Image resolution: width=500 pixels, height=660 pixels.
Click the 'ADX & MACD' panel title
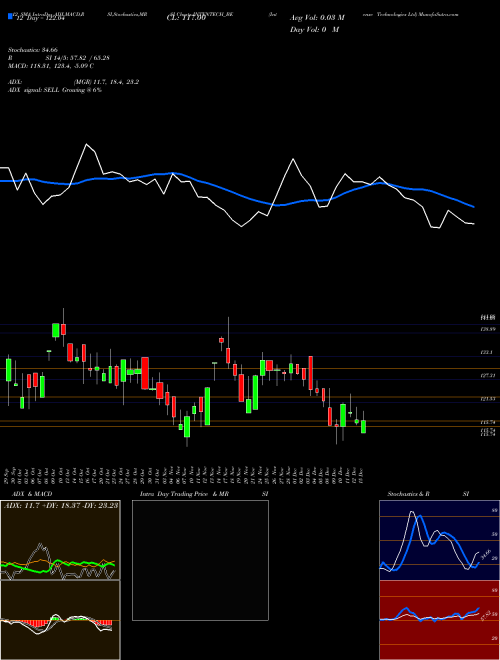pos(32,494)
